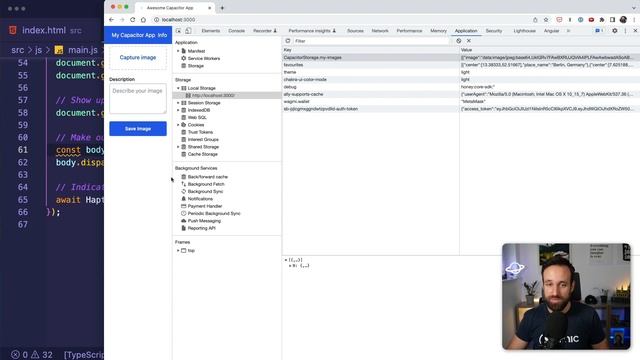Switch to the Lighthouse tab
640x360 pixels.
click(x=524, y=31)
